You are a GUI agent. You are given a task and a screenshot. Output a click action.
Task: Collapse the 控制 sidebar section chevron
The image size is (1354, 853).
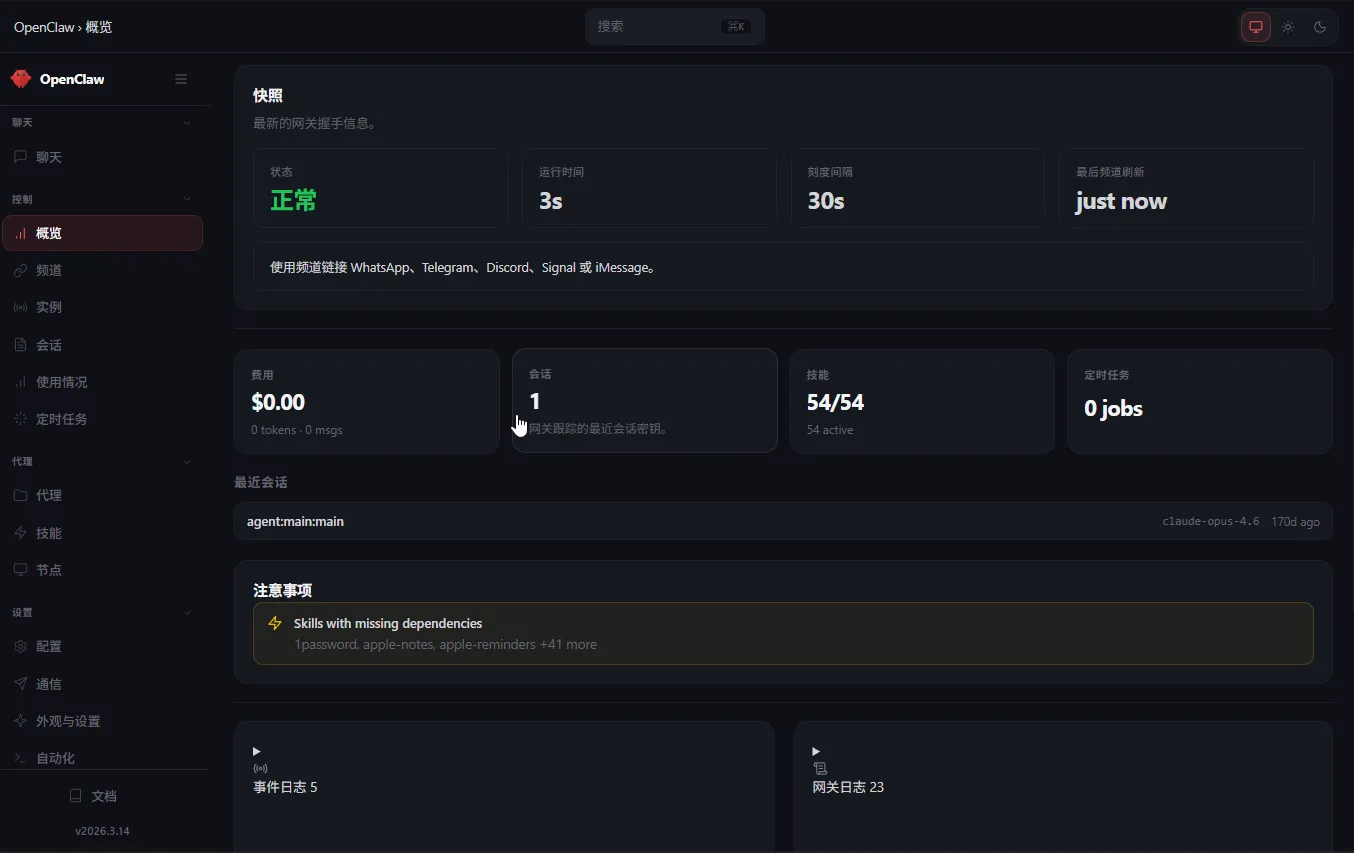[x=187, y=199]
